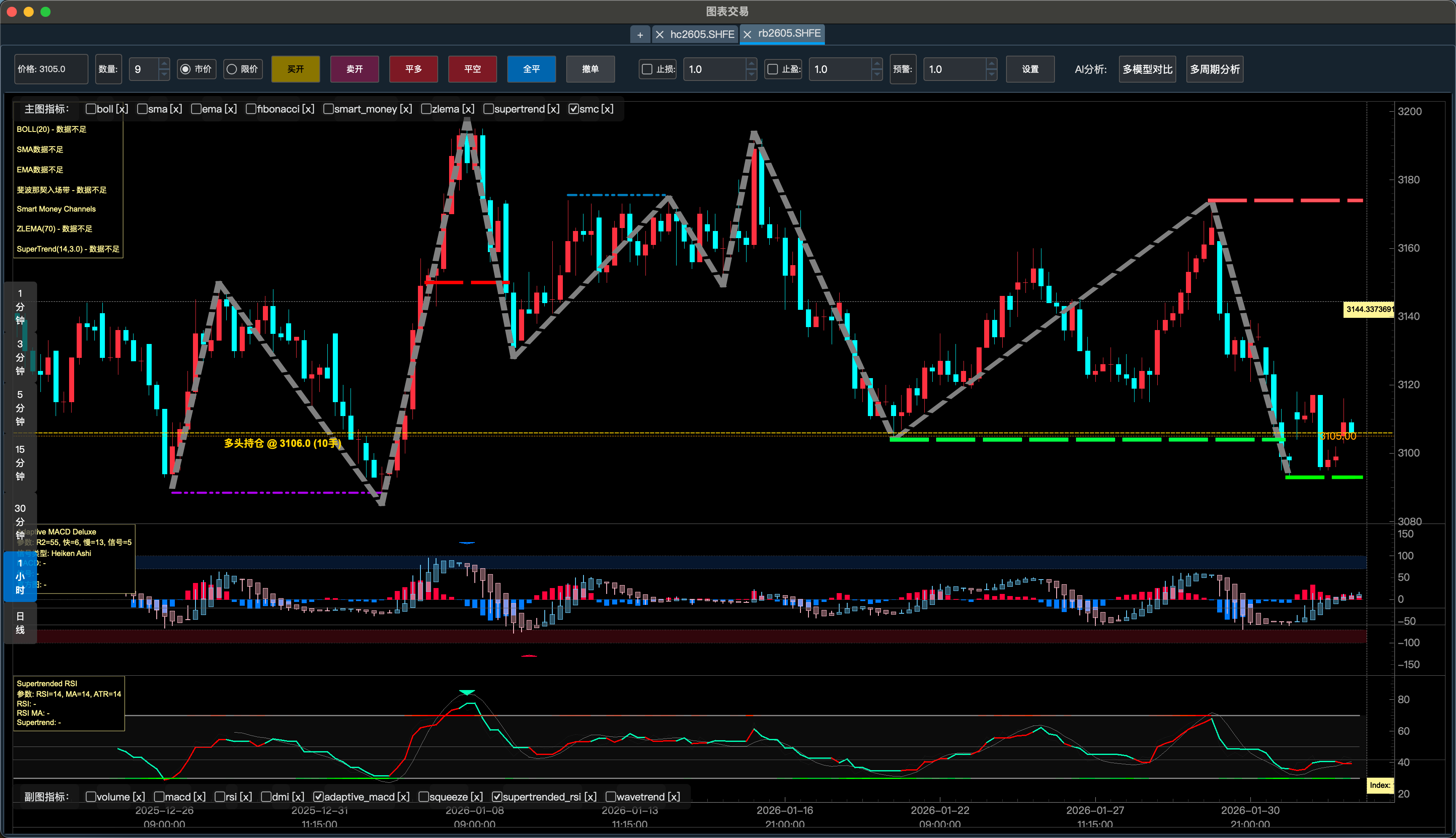
Task: Close the hc2605.SHFE tab with its X icon
Action: pos(660,35)
